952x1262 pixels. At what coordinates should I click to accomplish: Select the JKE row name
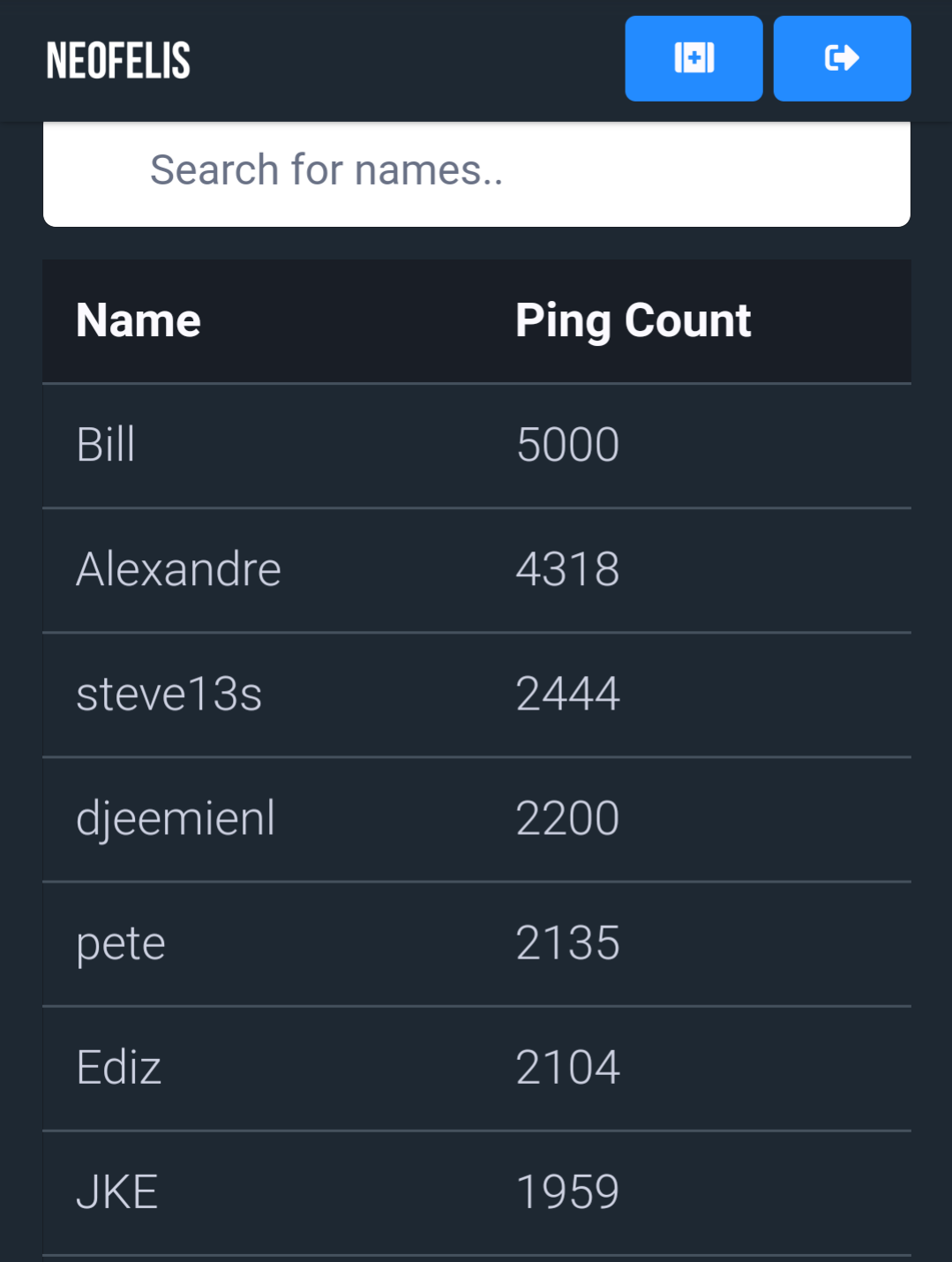tap(117, 1192)
